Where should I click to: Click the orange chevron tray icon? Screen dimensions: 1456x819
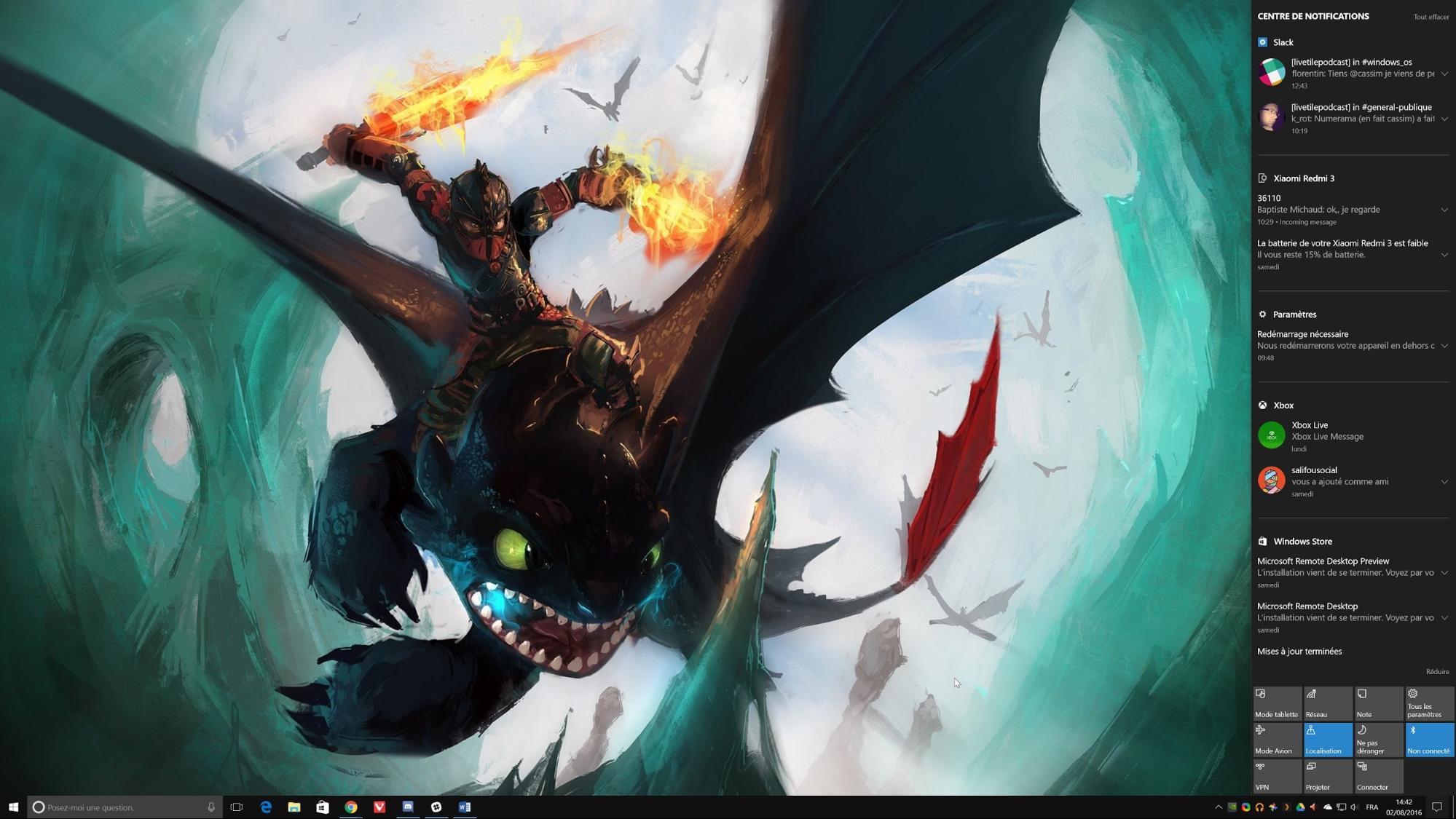[1286, 807]
